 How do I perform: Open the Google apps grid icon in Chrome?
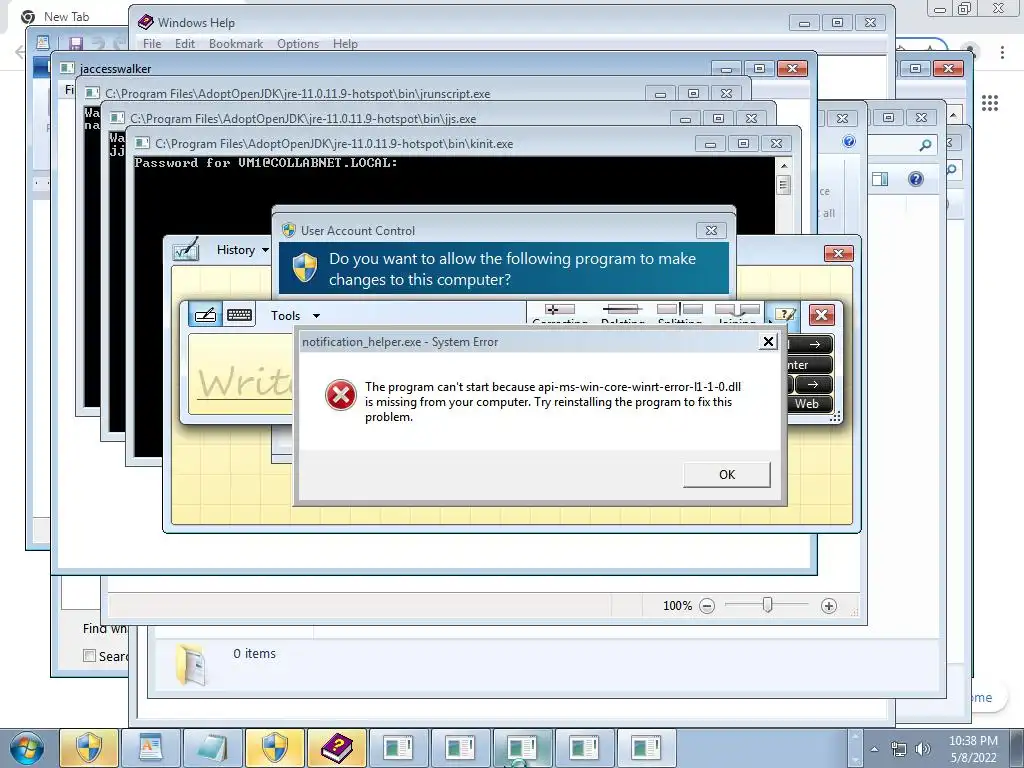tap(990, 103)
